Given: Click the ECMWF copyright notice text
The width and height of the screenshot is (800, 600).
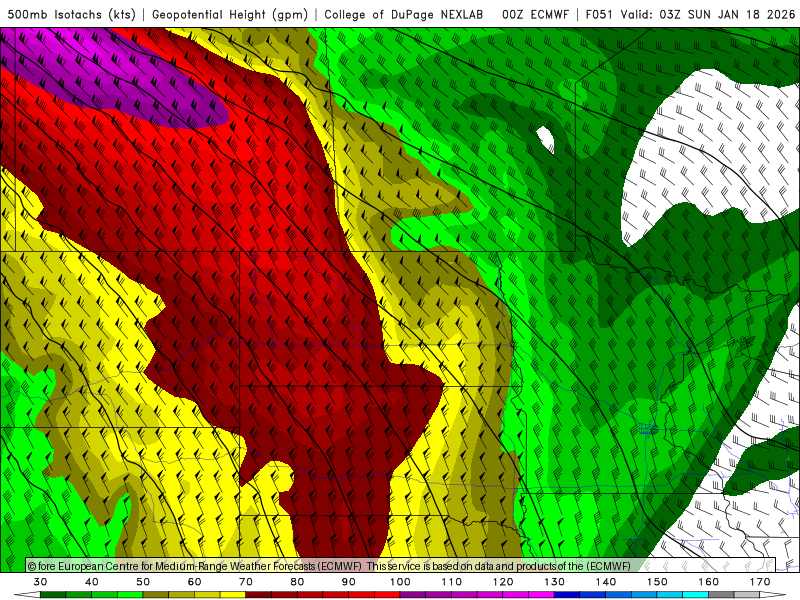Looking at the screenshot, I should 329,566.
